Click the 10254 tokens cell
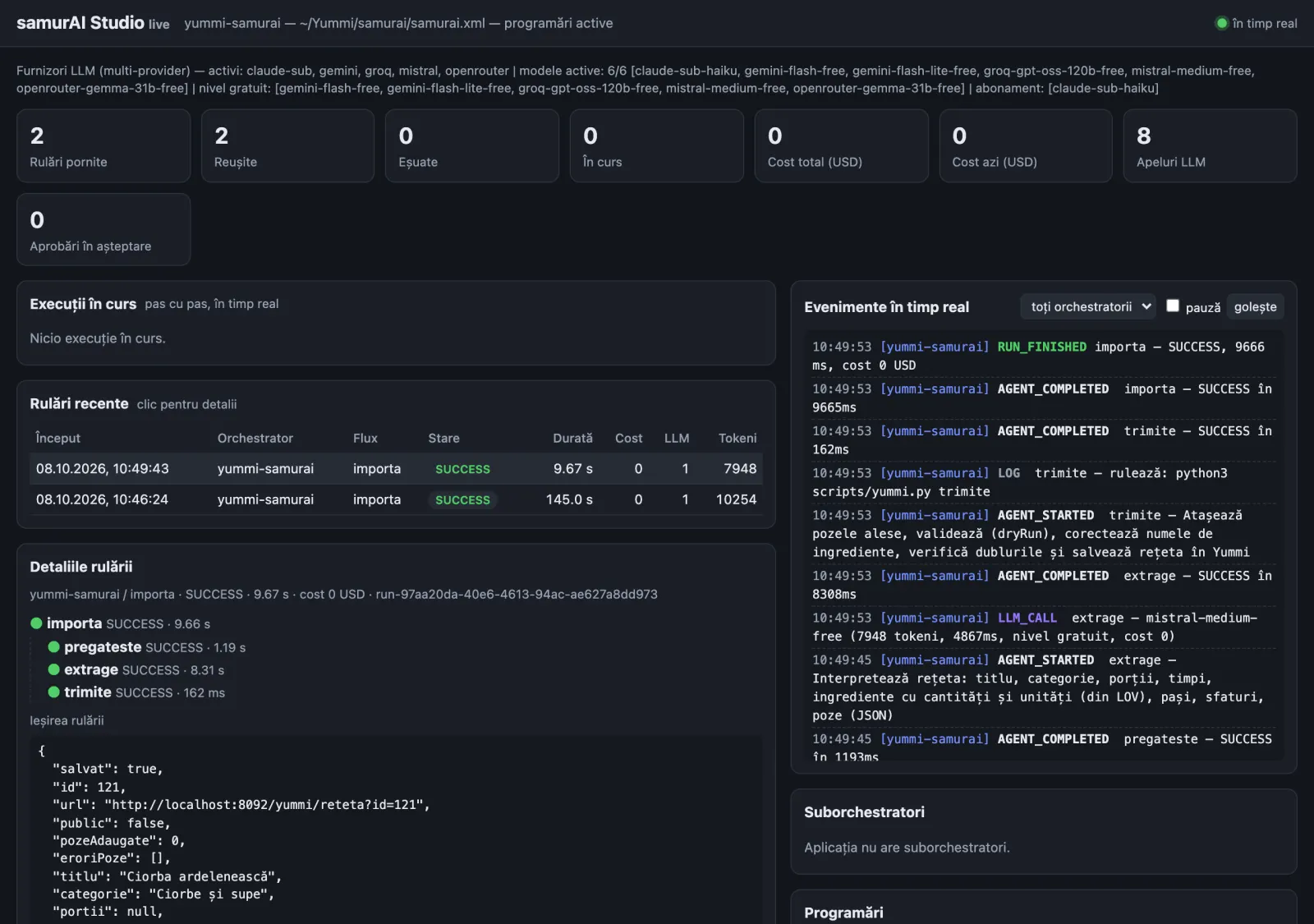Viewport: 1314px width, 924px height. (736, 499)
